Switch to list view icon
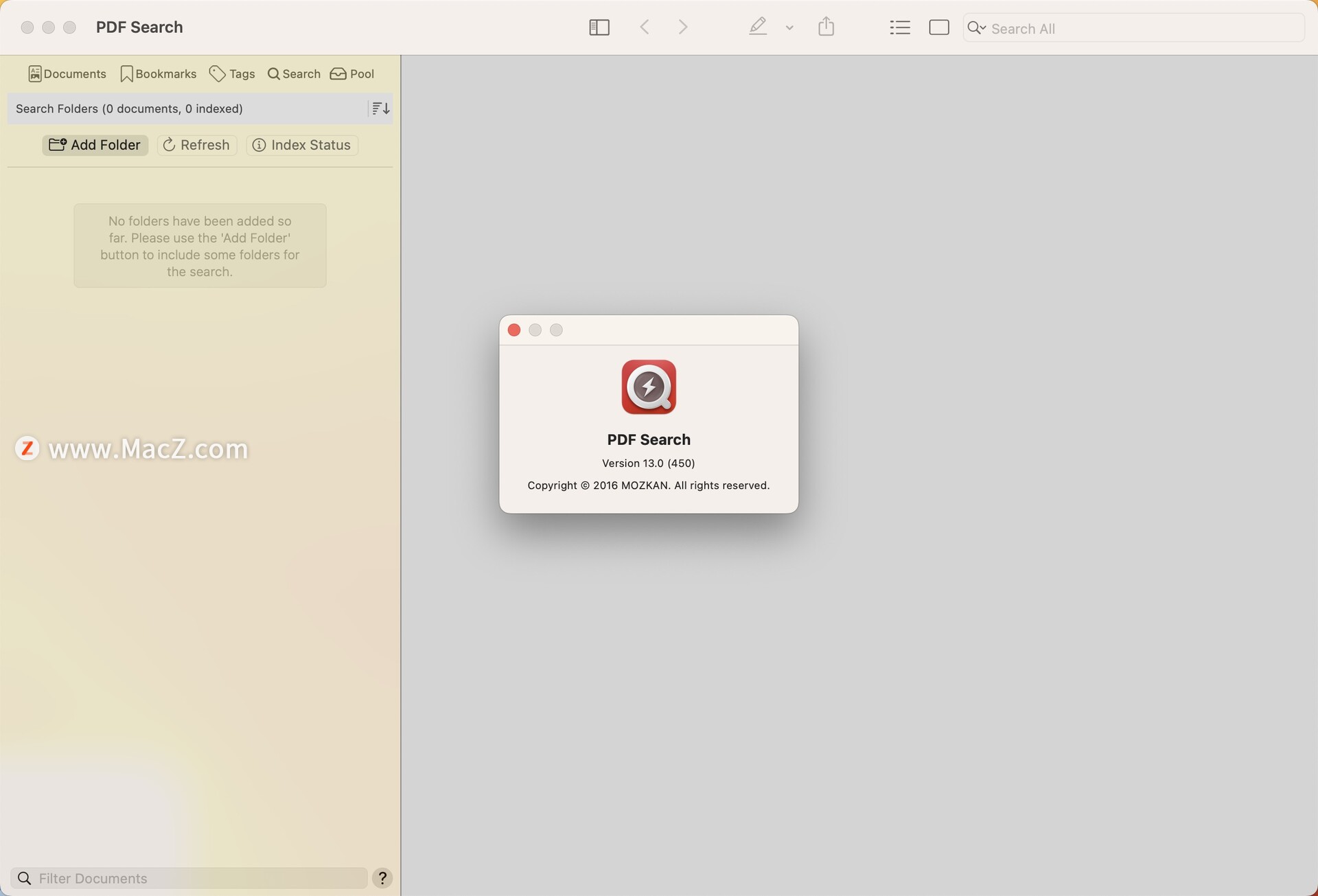This screenshot has width=1318, height=896. coord(899,27)
